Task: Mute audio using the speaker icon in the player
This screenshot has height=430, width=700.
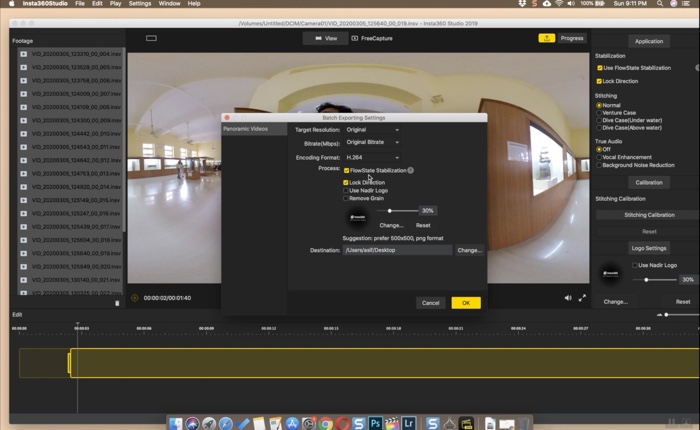Action: 568,298
